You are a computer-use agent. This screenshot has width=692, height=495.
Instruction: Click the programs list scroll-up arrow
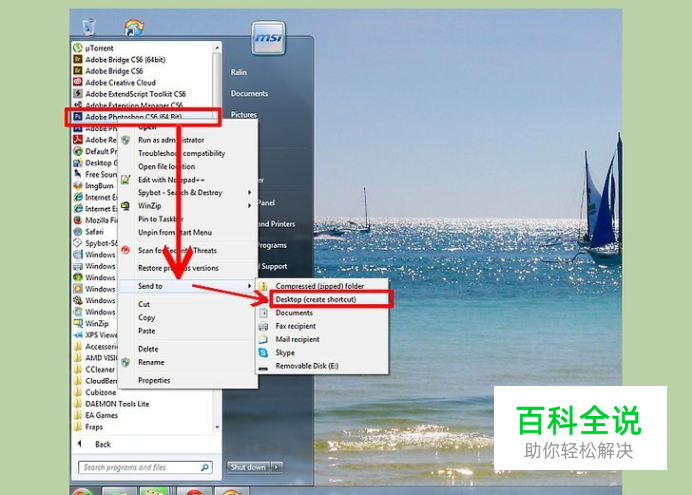pyautogui.click(x=217, y=48)
